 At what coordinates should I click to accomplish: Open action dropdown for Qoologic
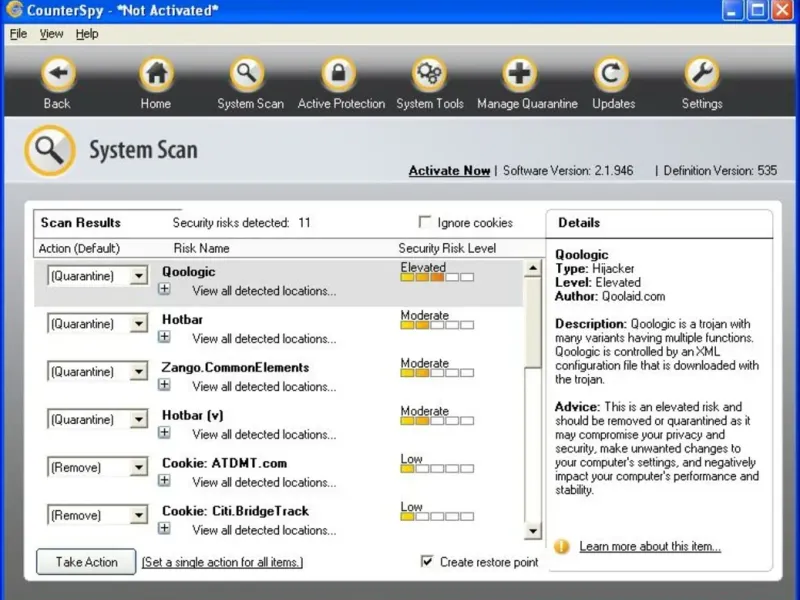click(x=138, y=276)
